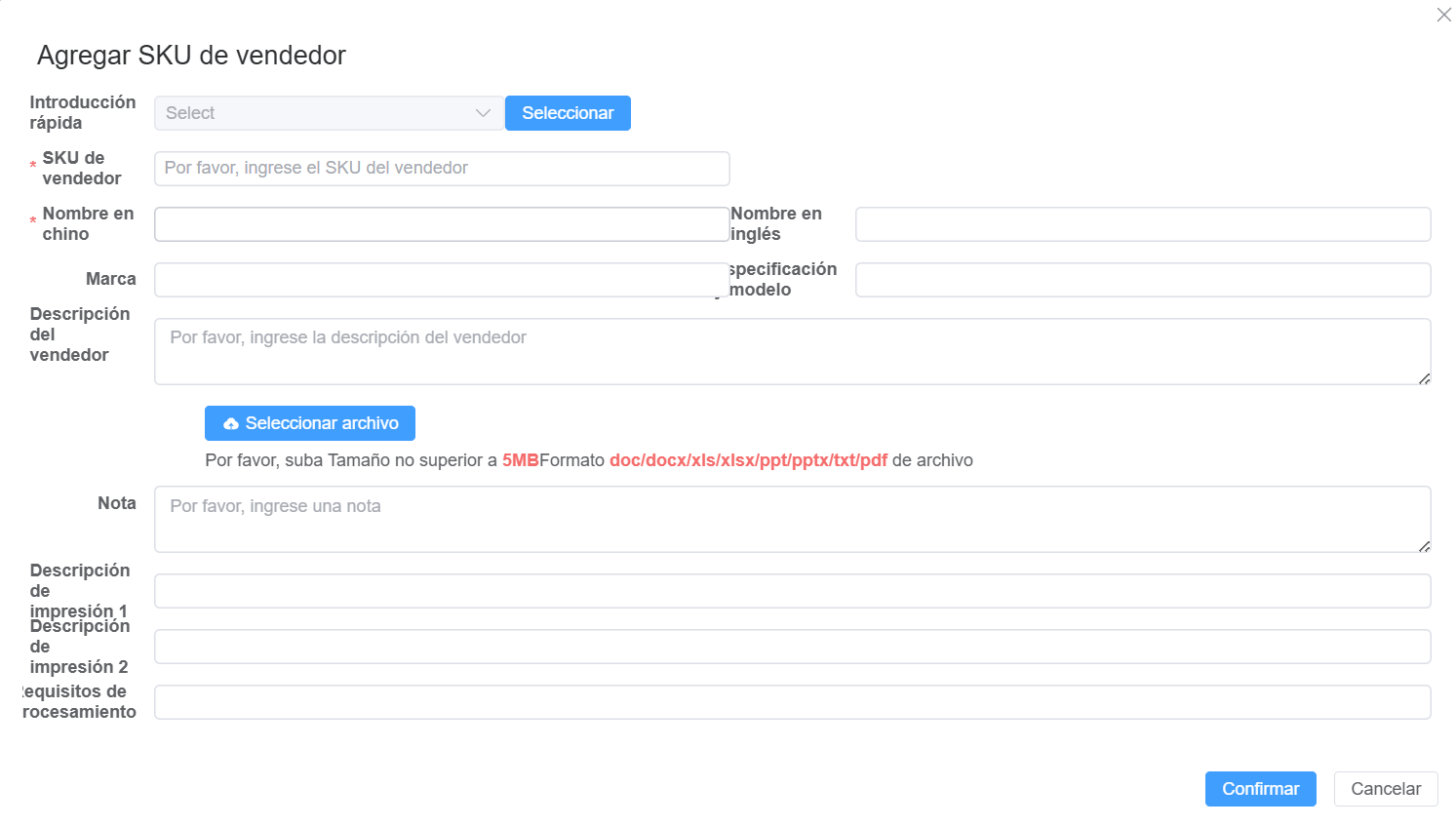The image size is (1456, 827).
Task: Focus the Descripción de impresión 2 field
Action: 791,647
